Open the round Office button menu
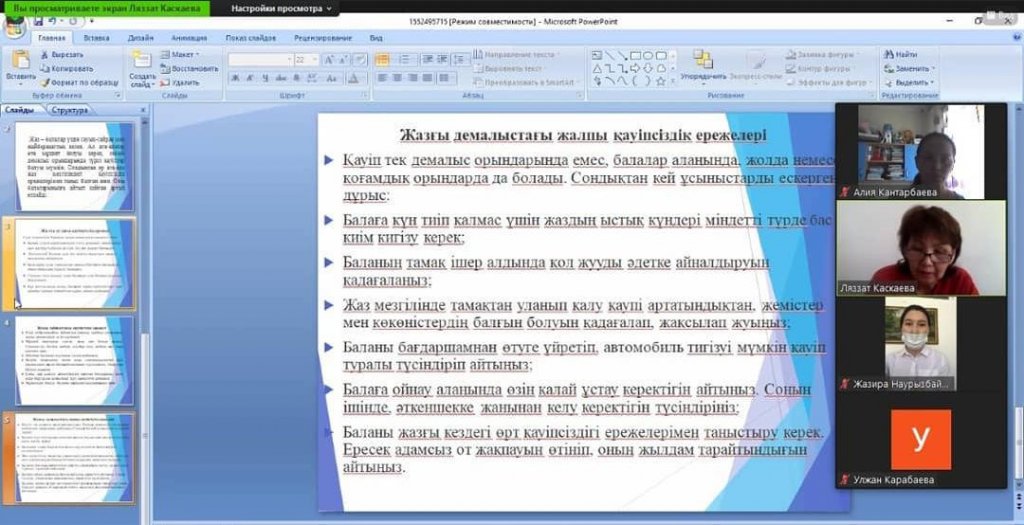The image size is (1024, 525). click(x=13, y=28)
